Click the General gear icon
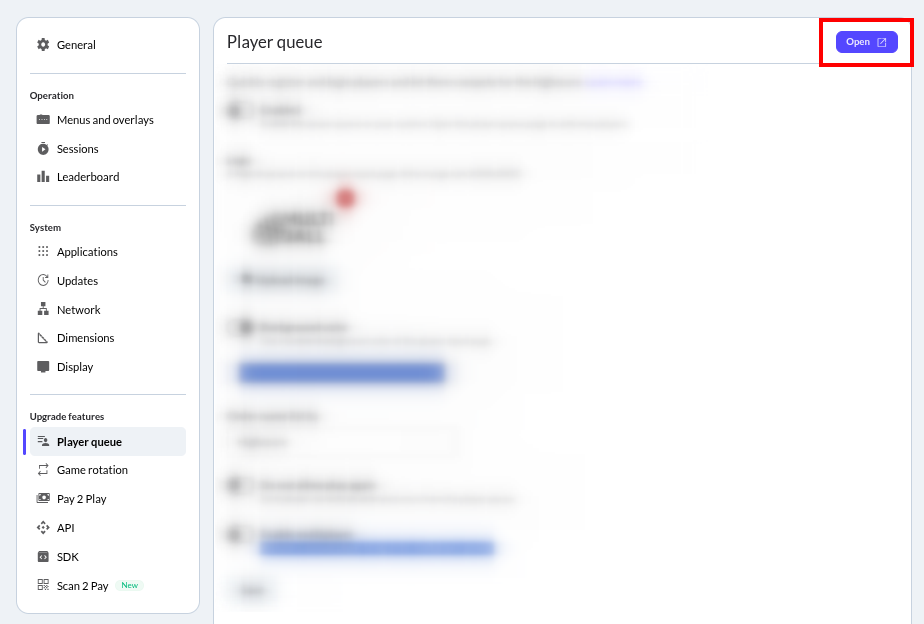The image size is (924, 624). click(x=43, y=45)
